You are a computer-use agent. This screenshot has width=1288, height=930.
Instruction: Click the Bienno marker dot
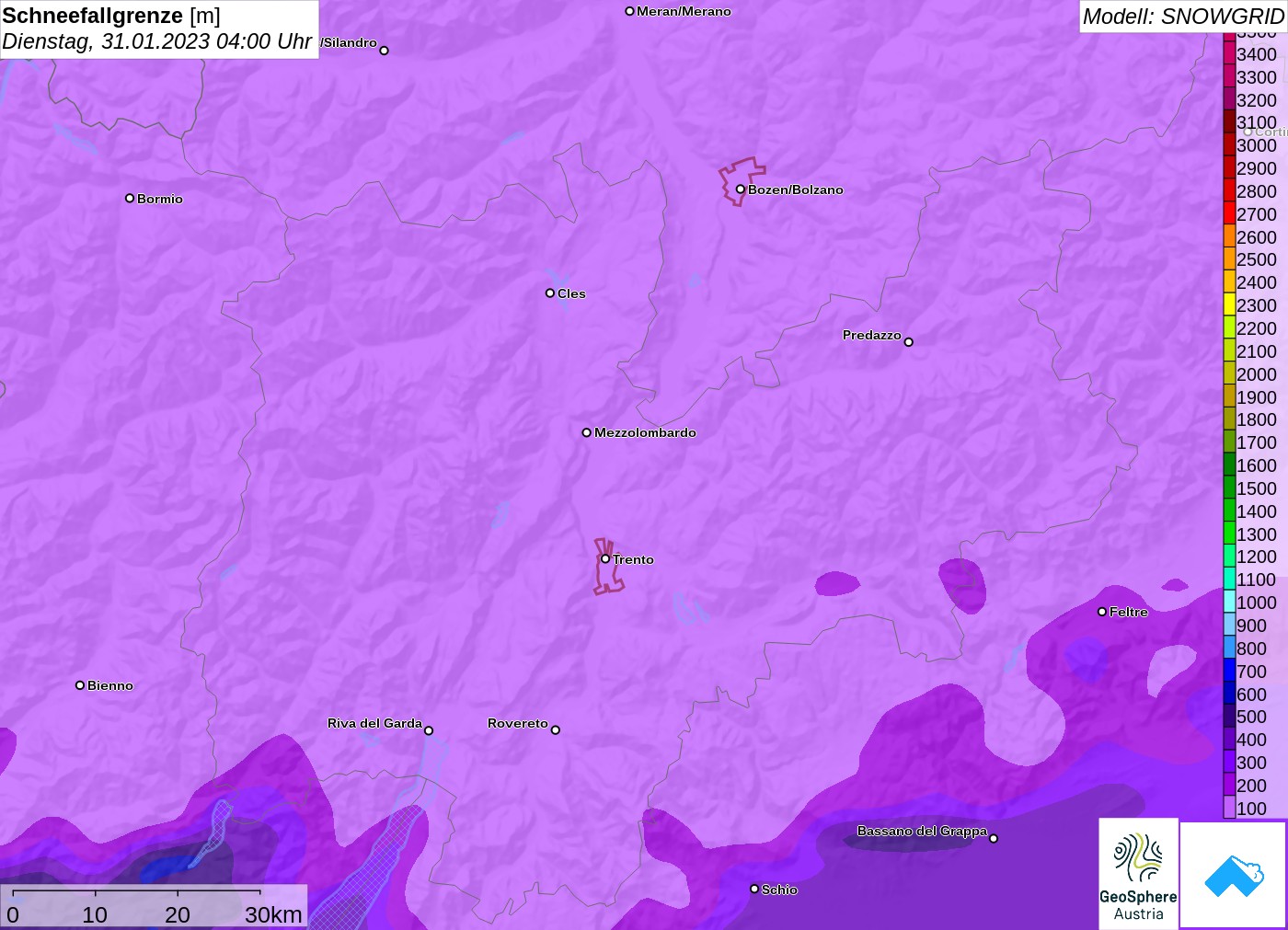[80, 685]
